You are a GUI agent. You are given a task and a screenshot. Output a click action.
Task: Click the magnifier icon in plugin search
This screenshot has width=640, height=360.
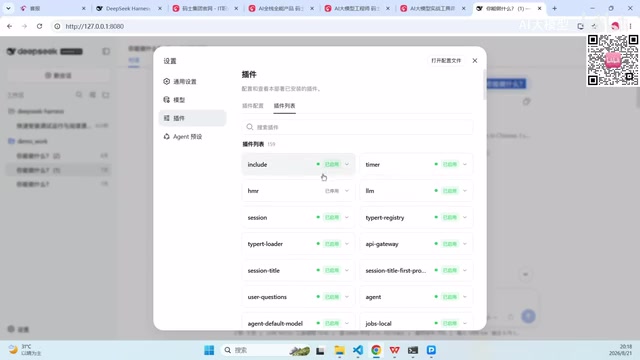(249, 127)
